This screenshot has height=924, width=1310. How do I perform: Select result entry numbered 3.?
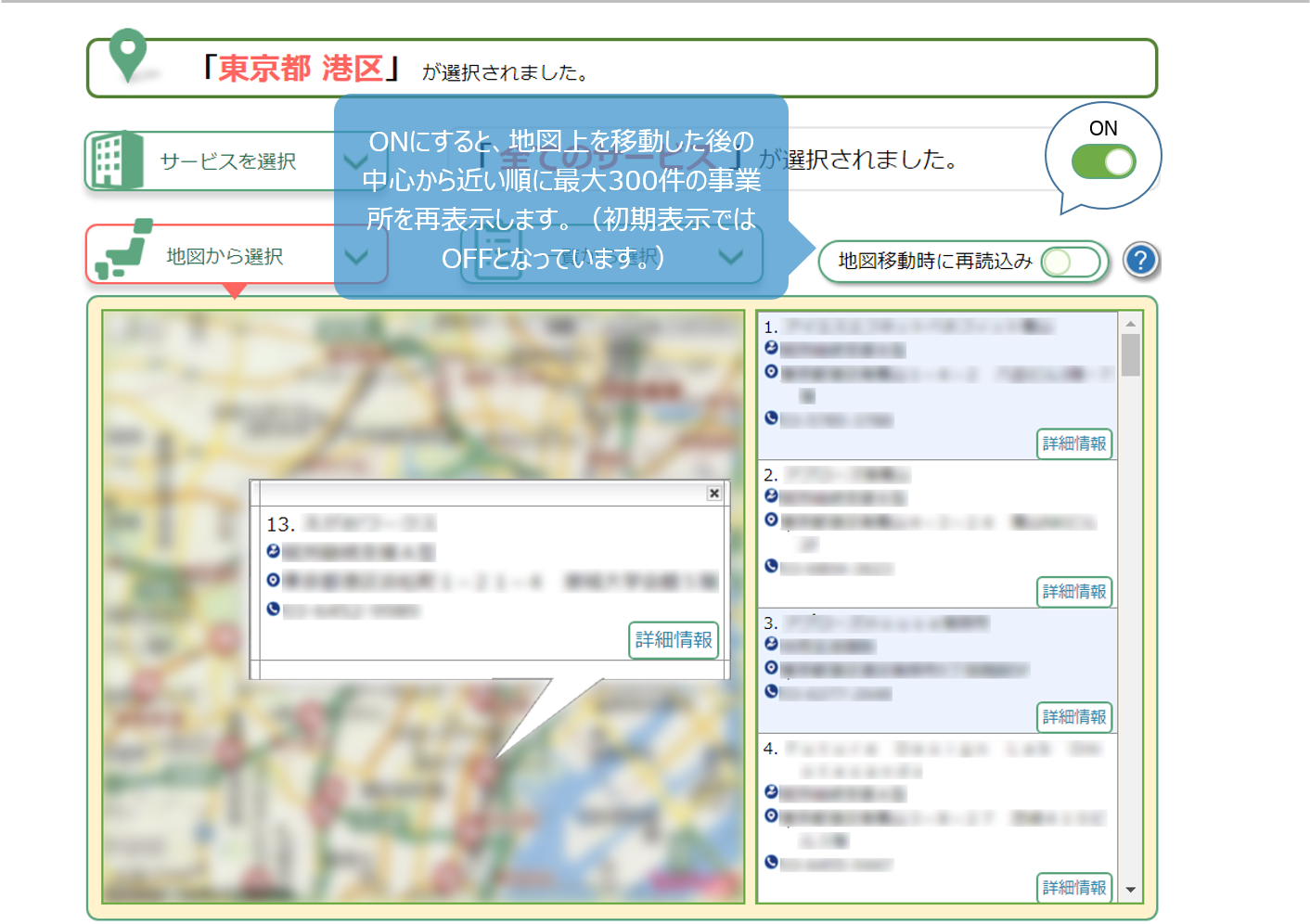[938, 671]
